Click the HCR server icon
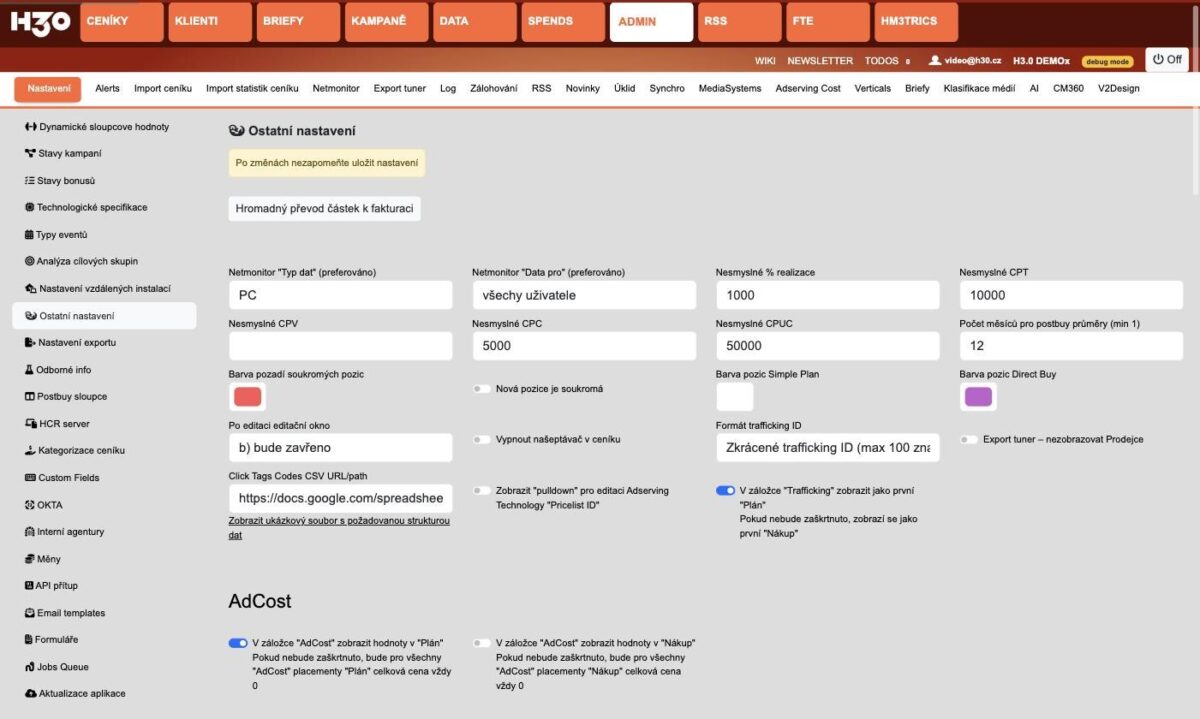 click(x=30, y=424)
